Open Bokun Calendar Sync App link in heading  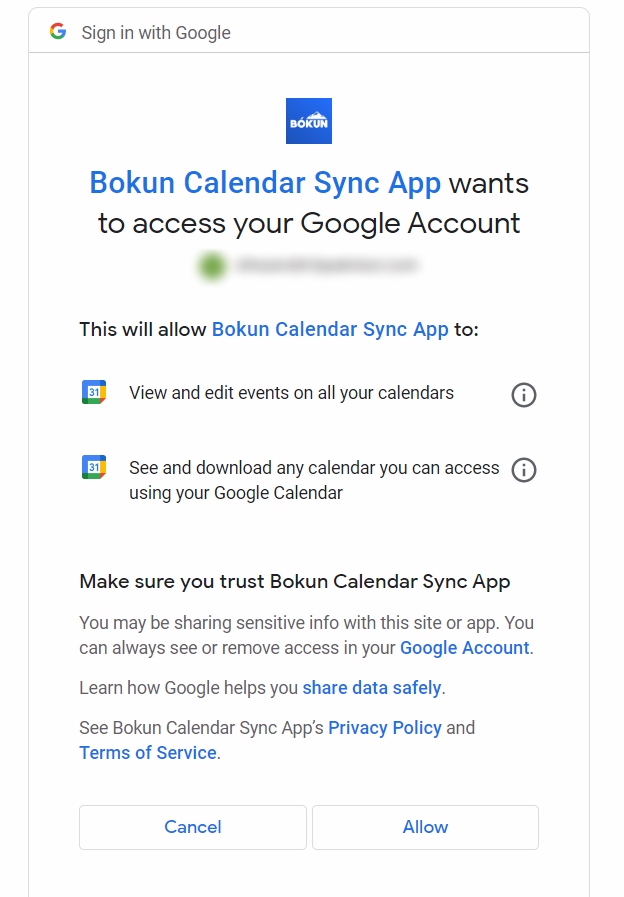coord(265,183)
